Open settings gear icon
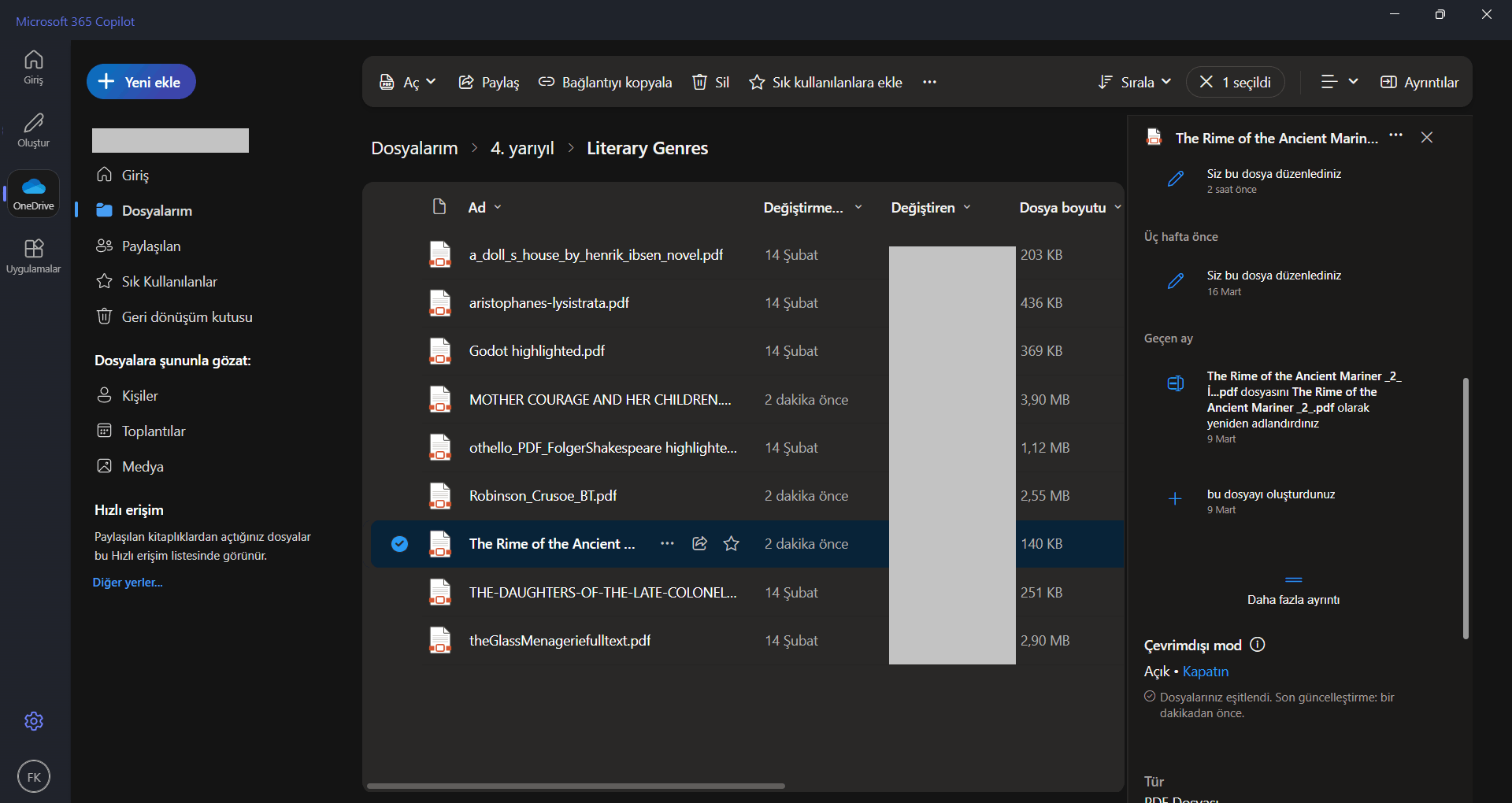This screenshot has height=803, width=1512. [34, 721]
